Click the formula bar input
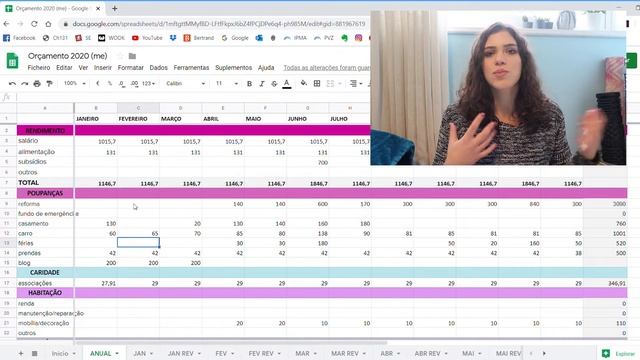 point(192,97)
